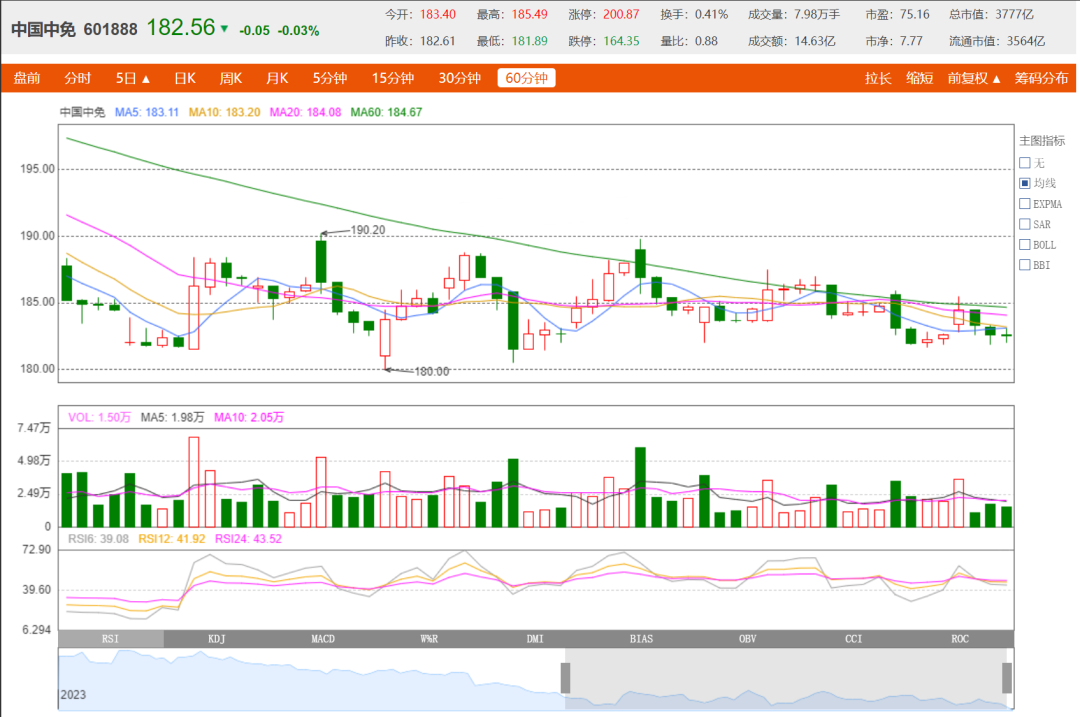This screenshot has width=1080, height=717.
Task: Open the 筹码分布 chip distribution panel
Action: [x=1041, y=79]
